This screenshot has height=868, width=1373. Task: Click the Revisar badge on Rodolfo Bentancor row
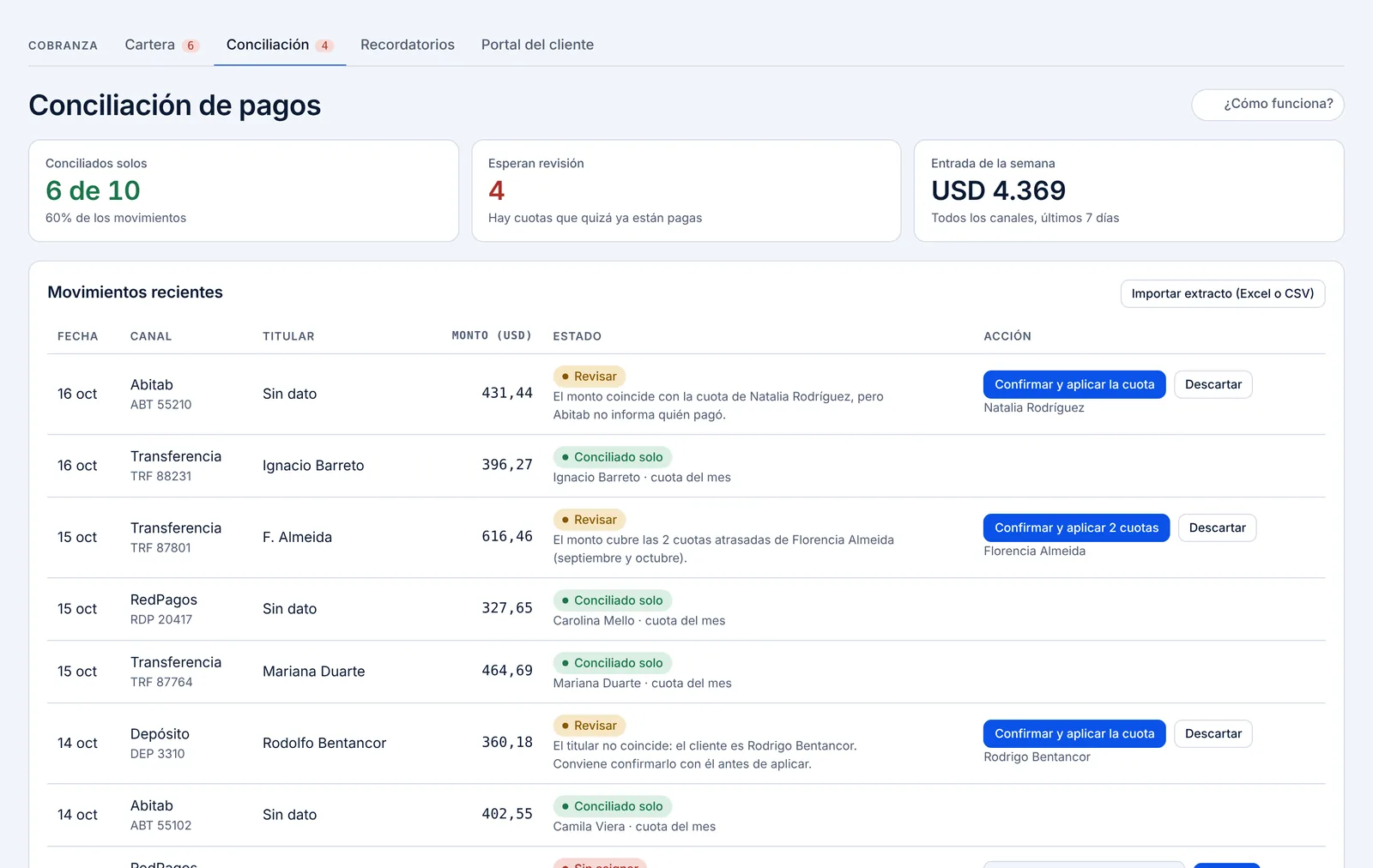pyautogui.click(x=590, y=726)
